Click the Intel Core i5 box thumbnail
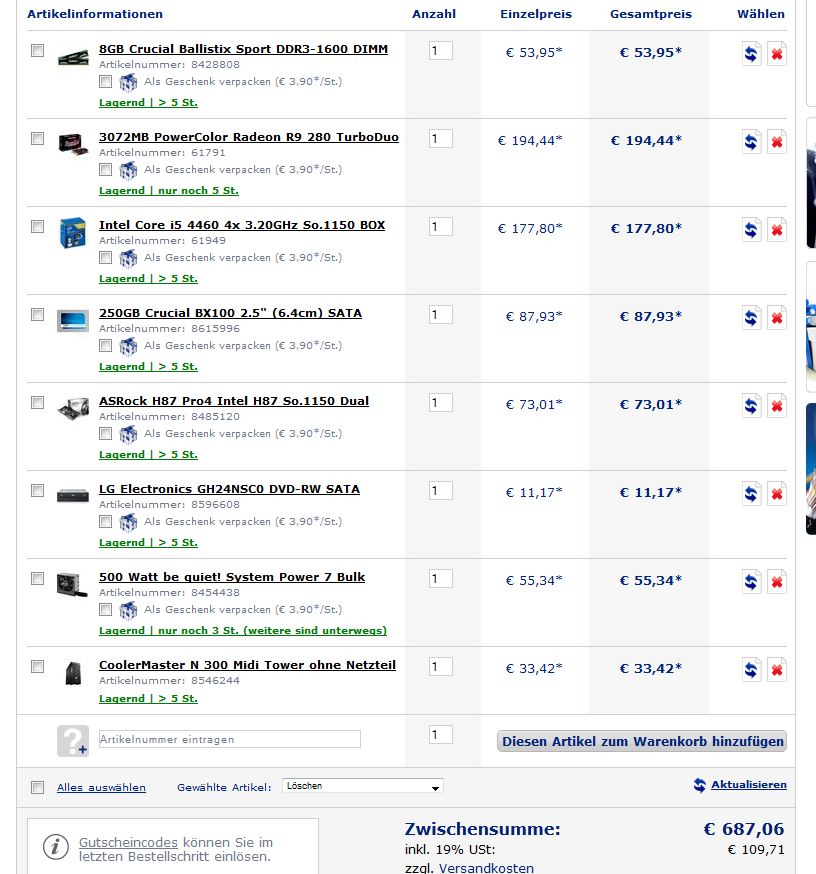 [73, 232]
